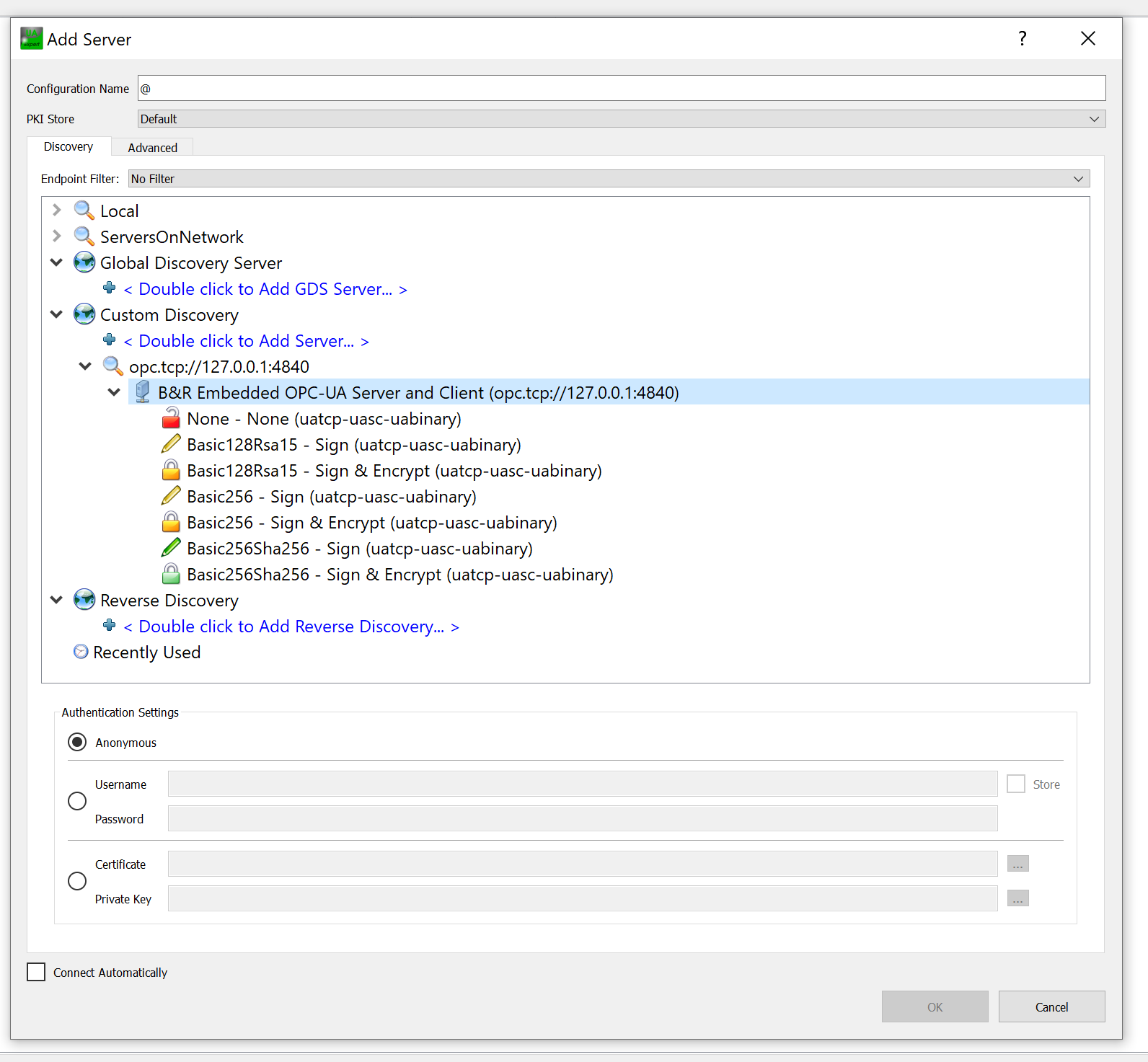
Task: Click the Certificate path field
Action: coord(583,864)
